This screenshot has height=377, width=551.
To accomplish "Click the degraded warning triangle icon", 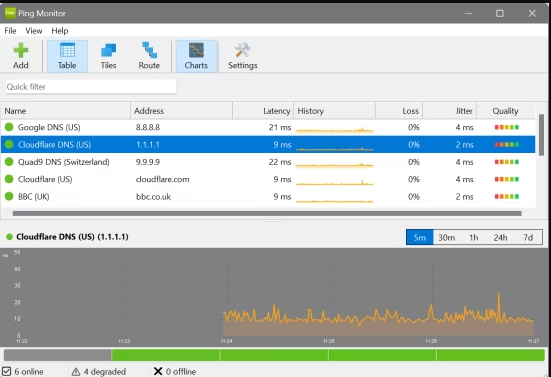I will [x=76, y=372].
